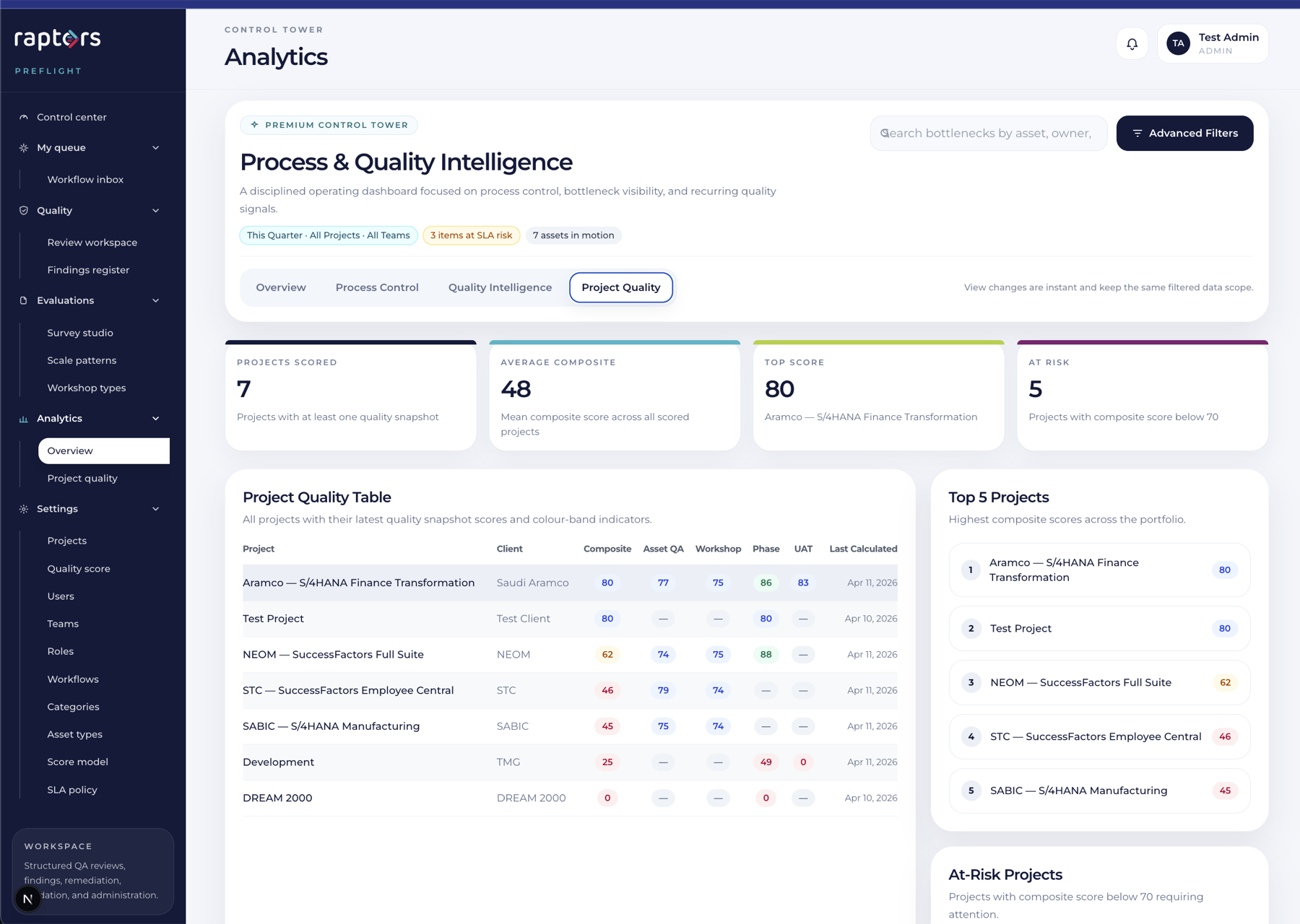The height and width of the screenshot is (924, 1300).
Task: Click the Settings gear icon in sidebar
Action: [24, 509]
